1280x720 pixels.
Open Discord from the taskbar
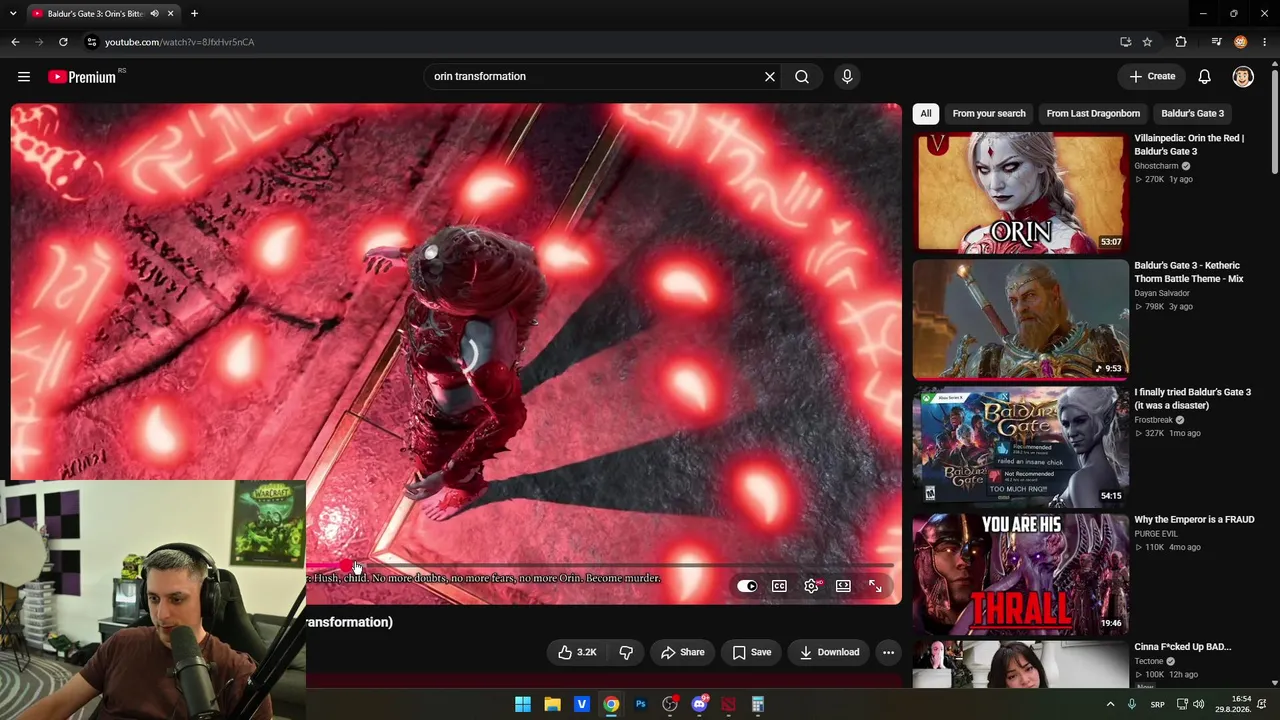pyautogui.click(x=699, y=704)
